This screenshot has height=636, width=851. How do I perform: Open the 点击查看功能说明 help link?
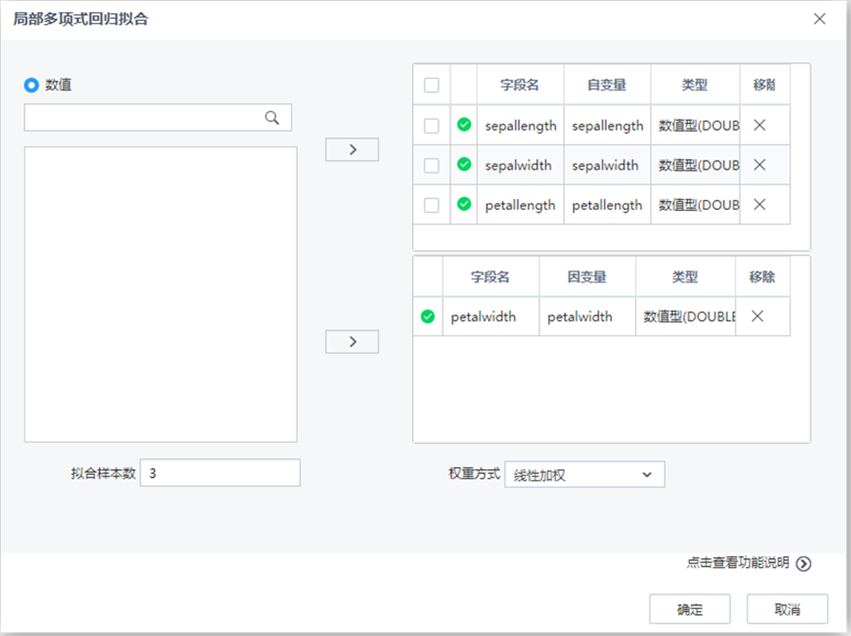coord(736,563)
